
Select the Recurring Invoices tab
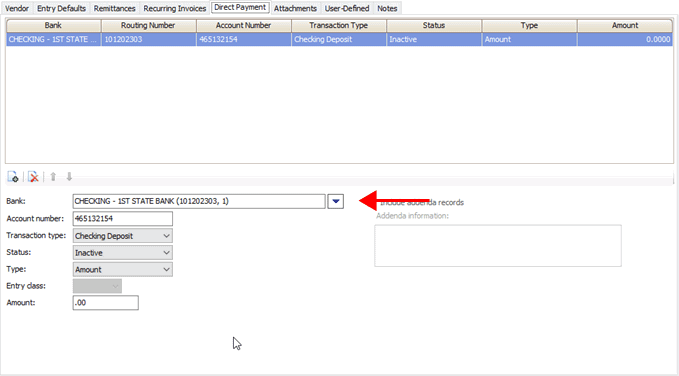tap(175, 8)
